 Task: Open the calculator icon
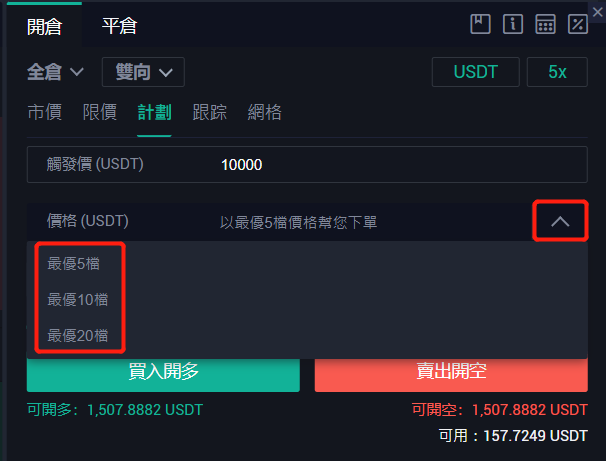click(545, 24)
